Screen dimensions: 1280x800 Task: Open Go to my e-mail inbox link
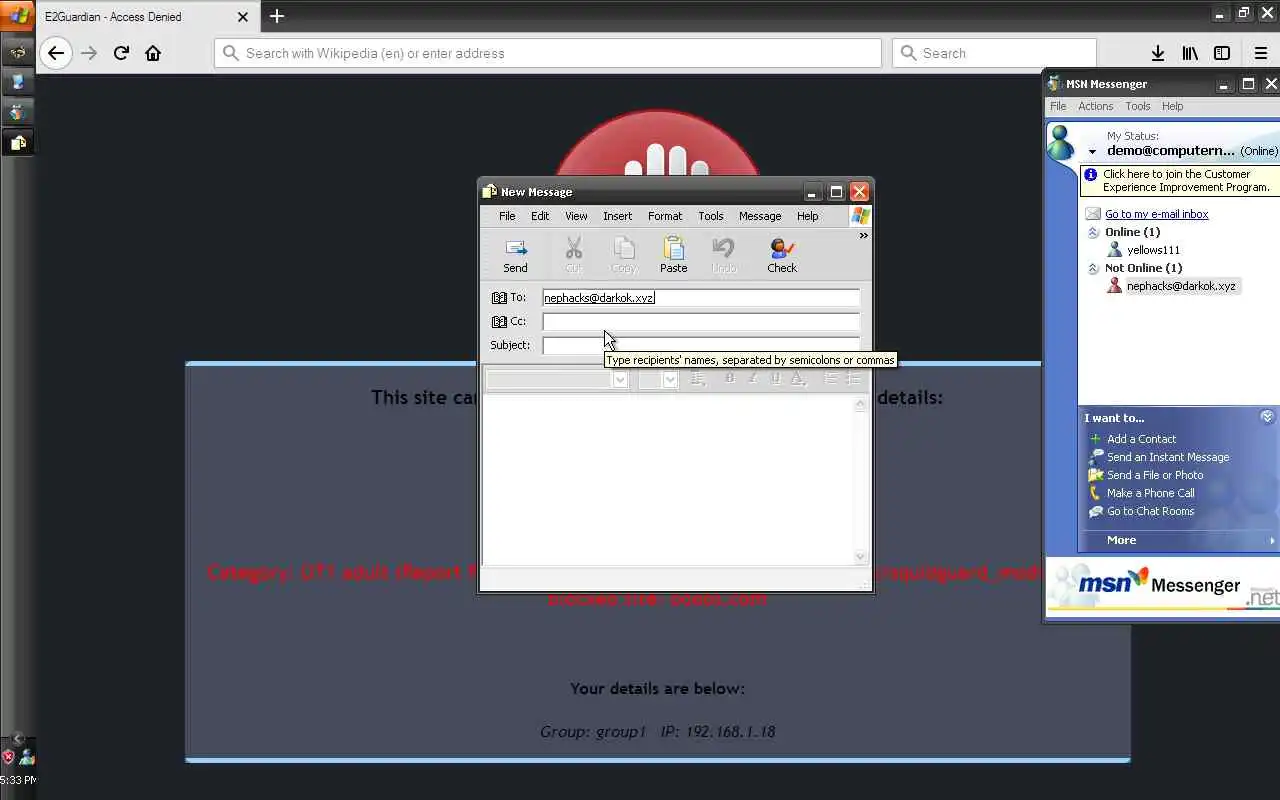coord(1156,214)
